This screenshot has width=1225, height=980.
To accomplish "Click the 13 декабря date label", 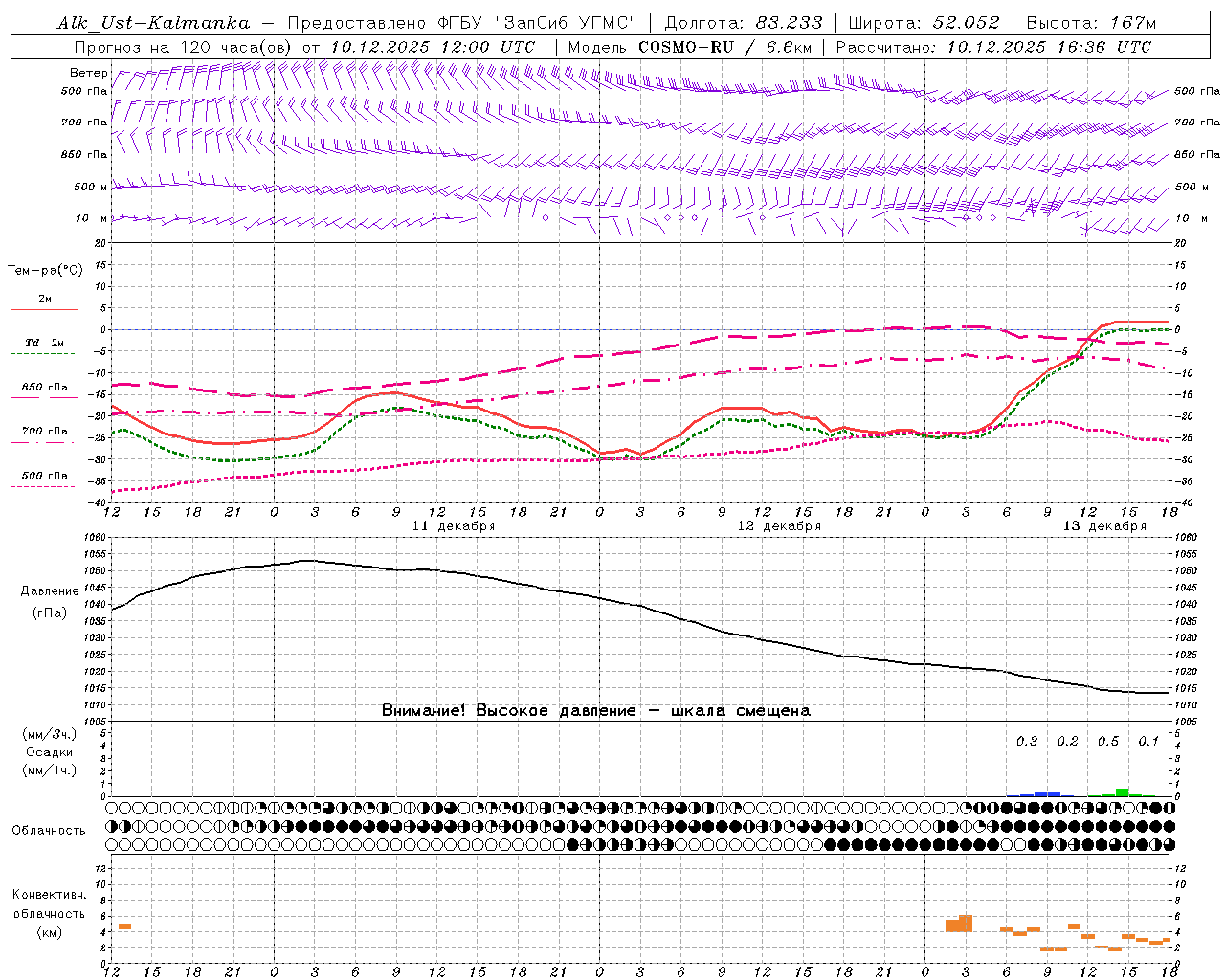I will tap(1104, 526).
